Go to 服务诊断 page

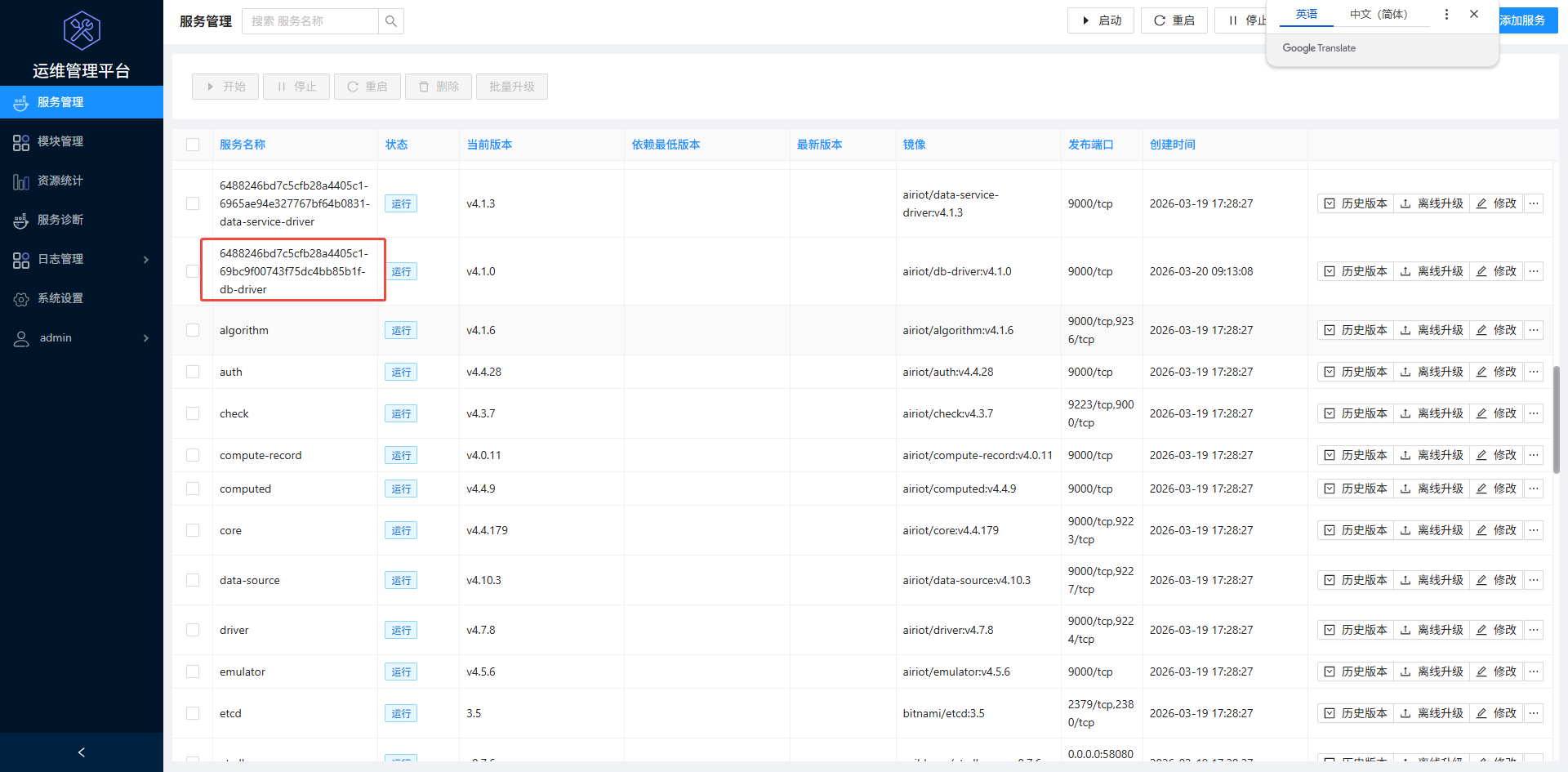tap(60, 220)
